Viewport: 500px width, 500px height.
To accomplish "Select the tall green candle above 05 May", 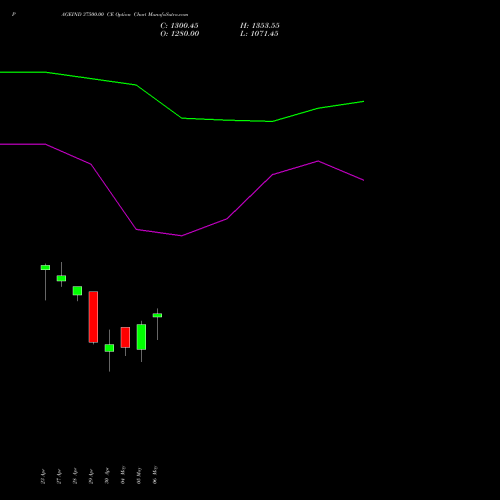I will (141, 337).
